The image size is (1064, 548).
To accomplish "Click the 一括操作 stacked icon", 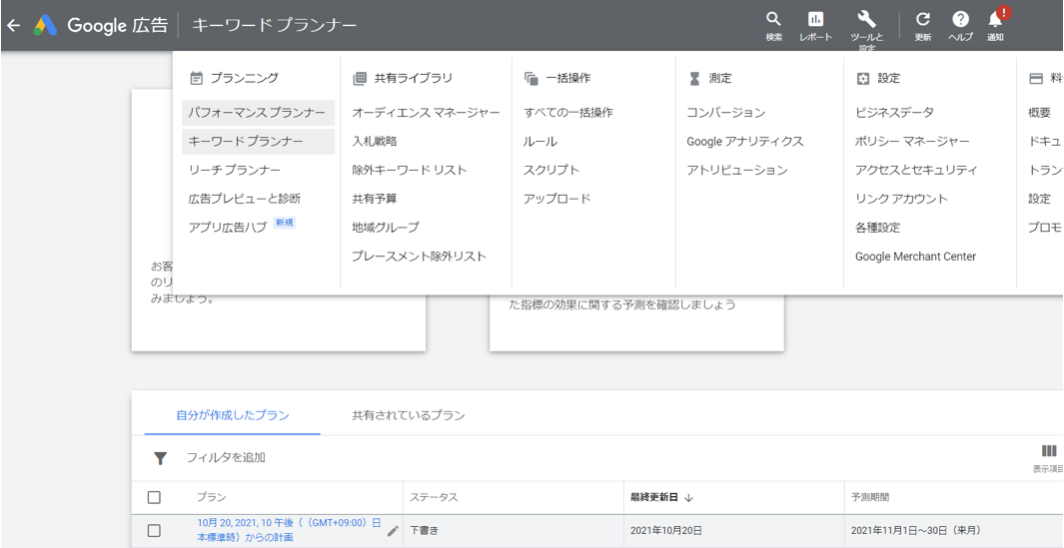I will (x=531, y=79).
